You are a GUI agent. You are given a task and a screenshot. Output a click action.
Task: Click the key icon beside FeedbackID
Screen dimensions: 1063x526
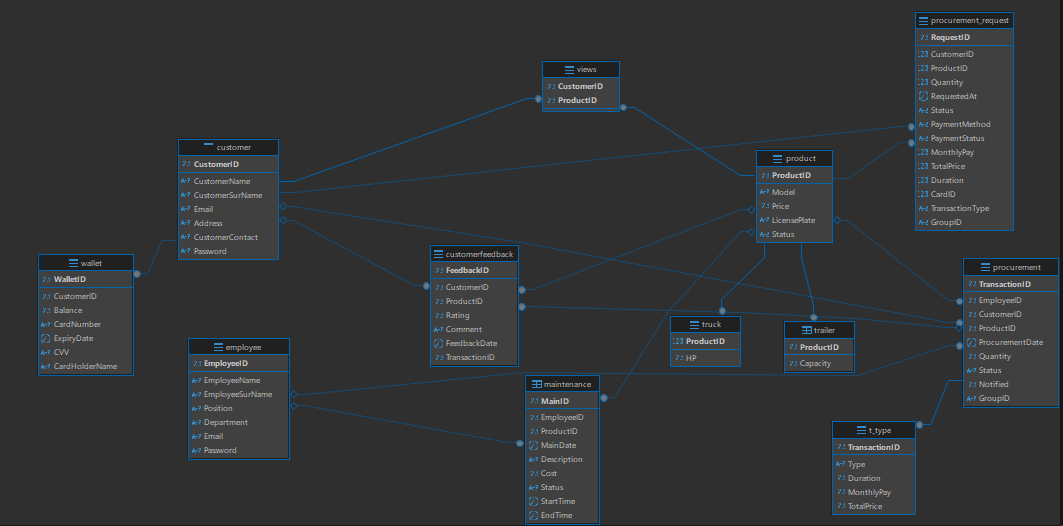[437, 270]
